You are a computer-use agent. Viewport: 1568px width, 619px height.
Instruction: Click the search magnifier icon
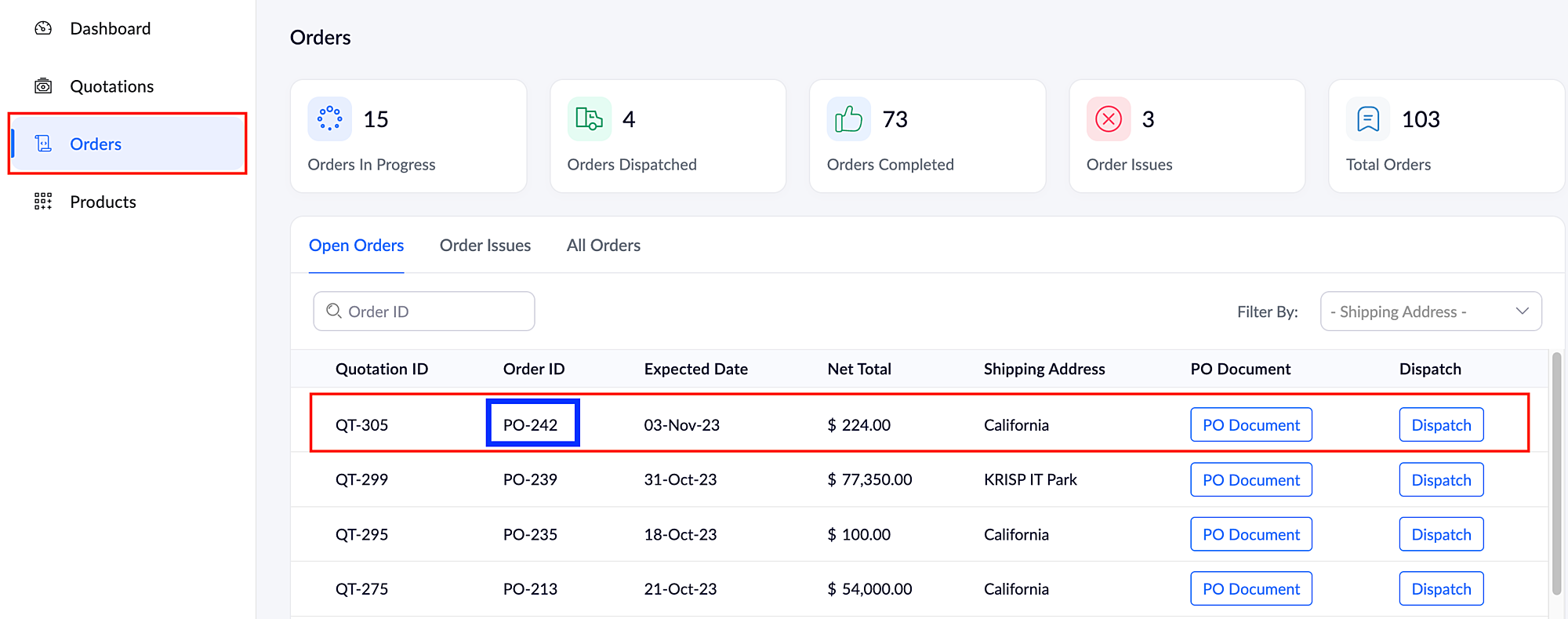(x=334, y=311)
